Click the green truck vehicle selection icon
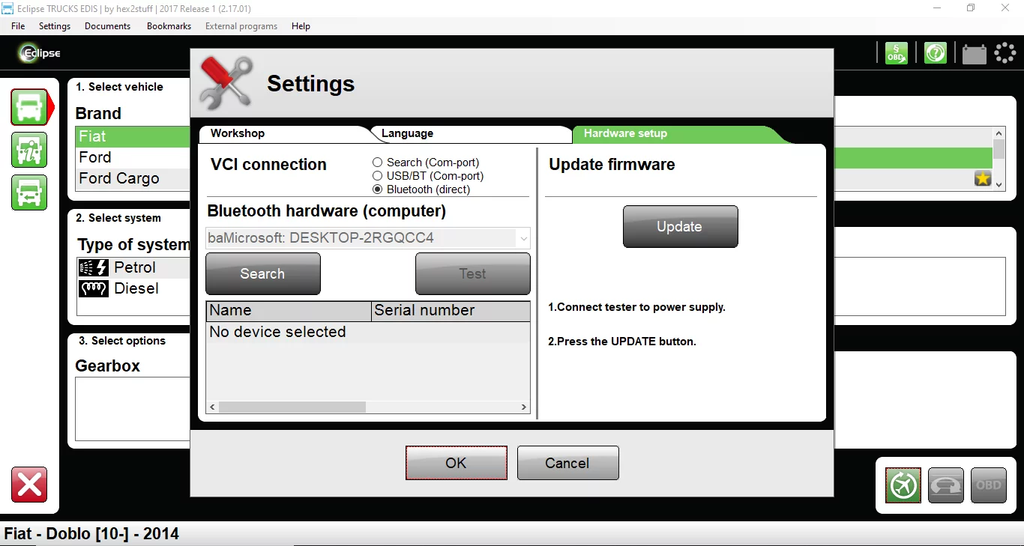This screenshot has width=1024, height=546. (29, 107)
